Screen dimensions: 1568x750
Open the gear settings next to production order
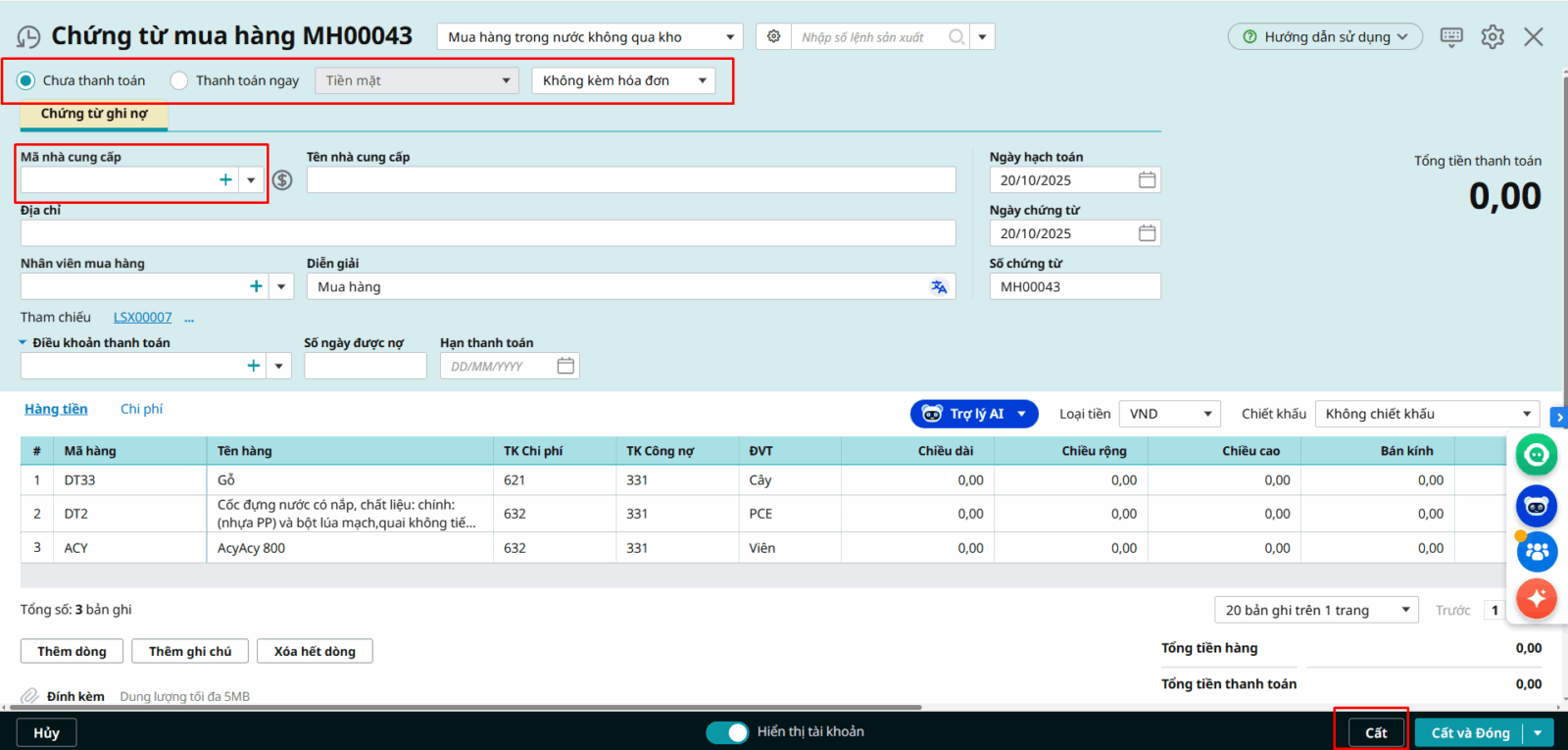tap(774, 36)
